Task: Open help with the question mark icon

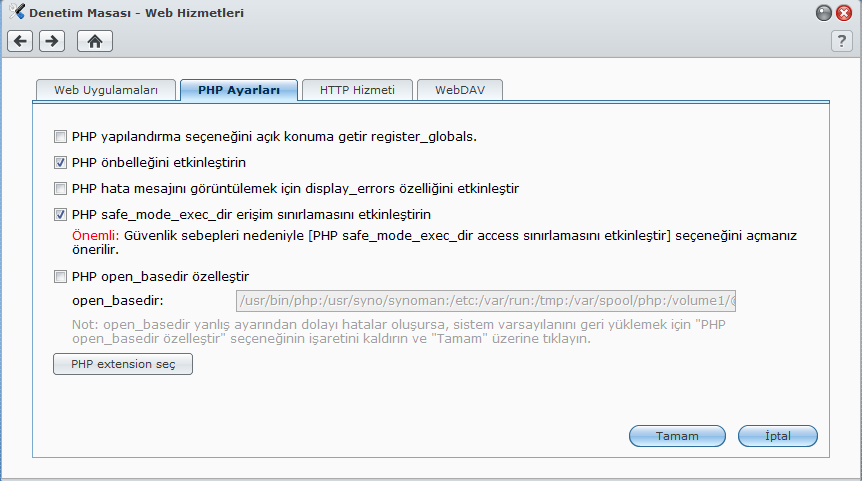Action: 841,41
